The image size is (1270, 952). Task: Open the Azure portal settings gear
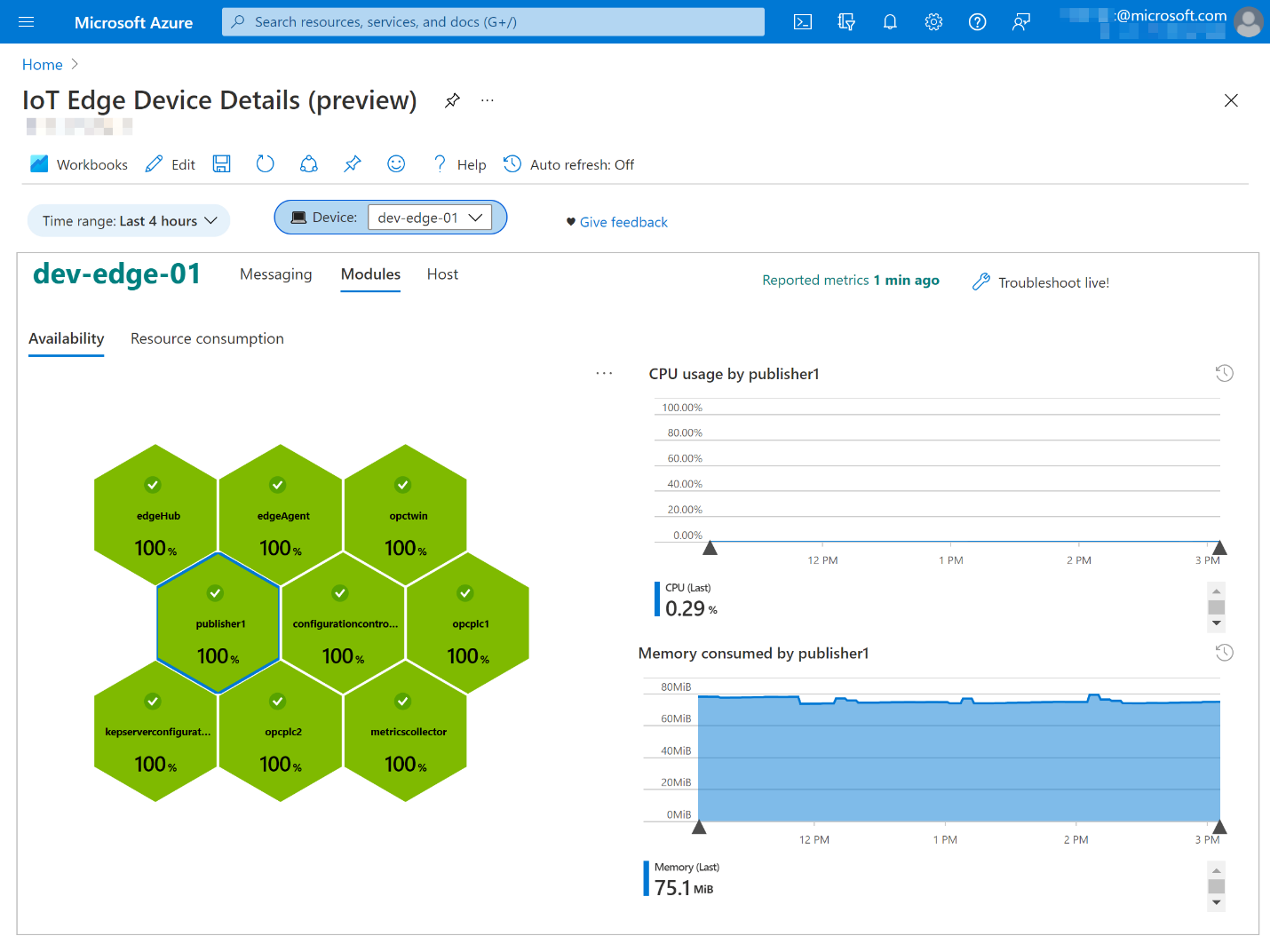click(x=933, y=21)
